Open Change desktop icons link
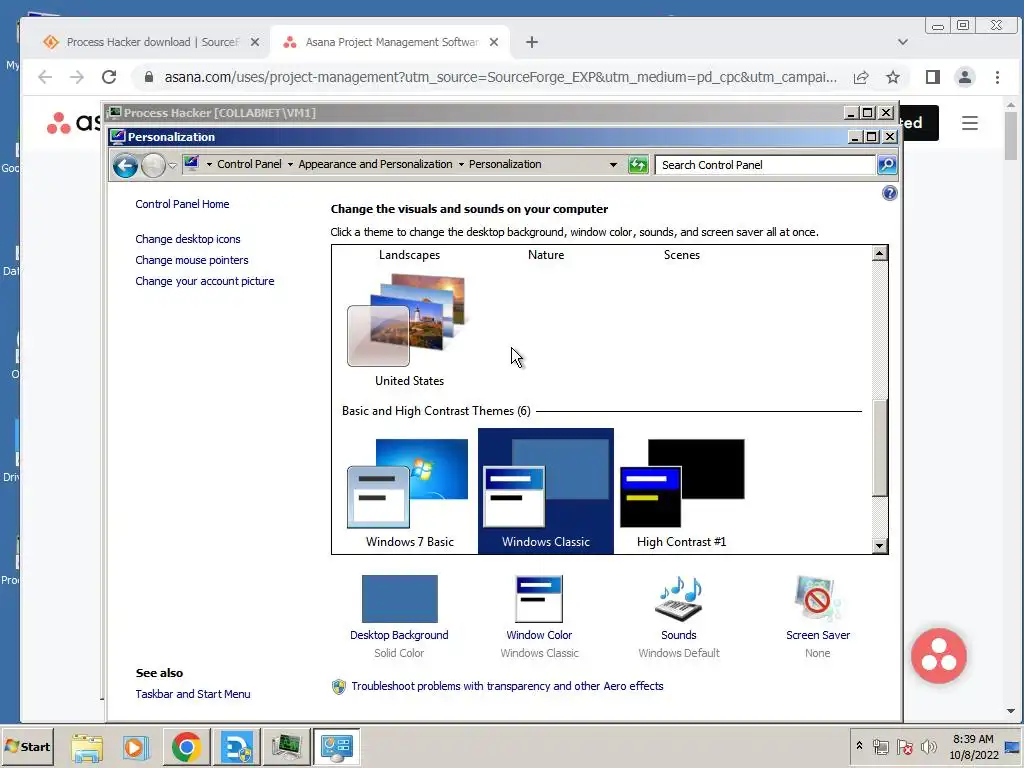This screenshot has width=1024, height=768. [187, 239]
